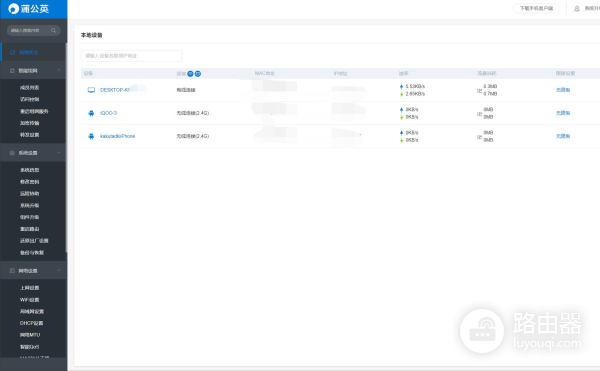Open 局域网设置 in the sidebar
The height and width of the screenshot is (371, 600).
32,311
